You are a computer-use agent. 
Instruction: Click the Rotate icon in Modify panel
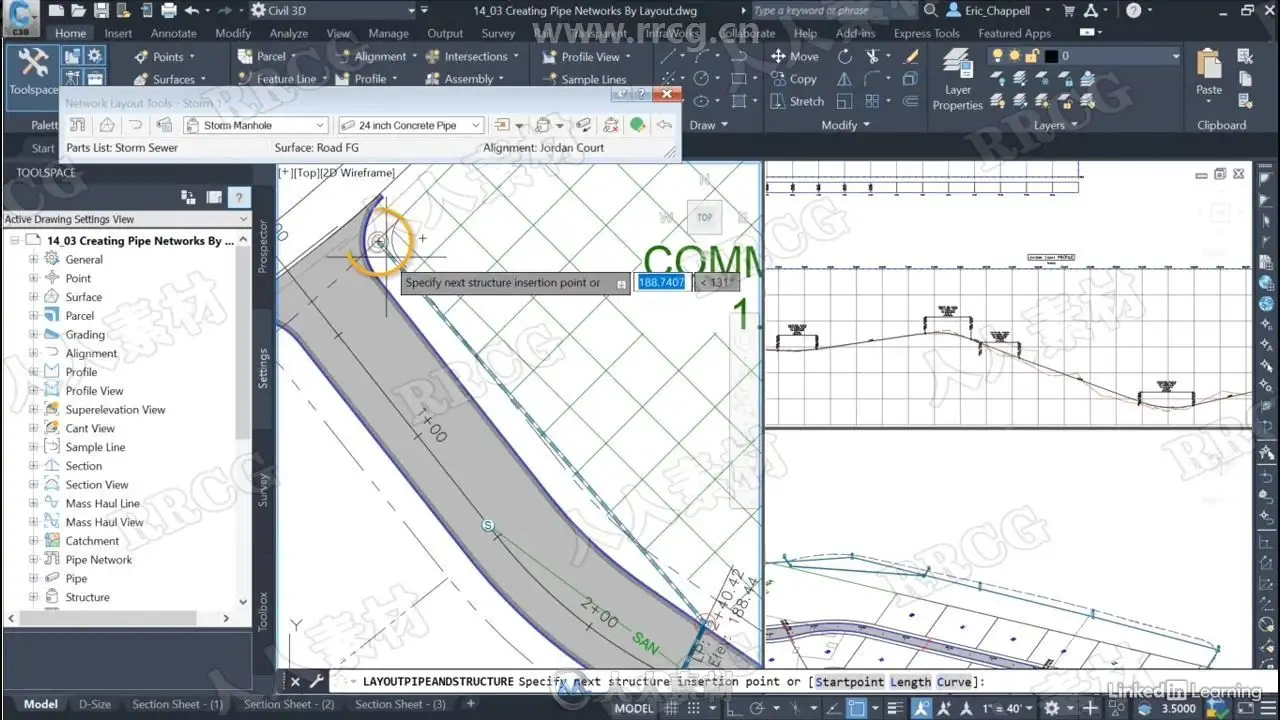point(845,56)
